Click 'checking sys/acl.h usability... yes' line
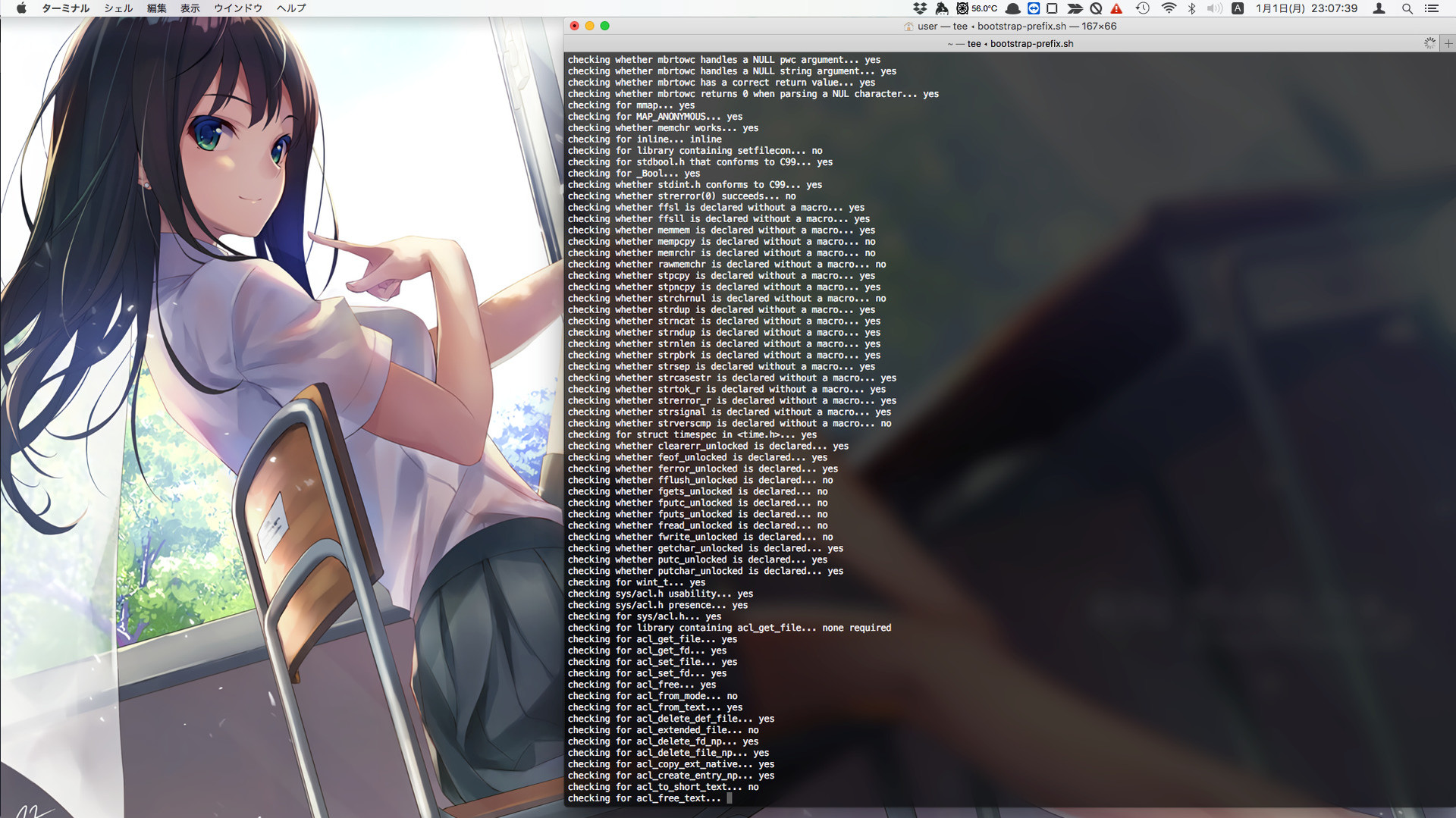 click(x=661, y=594)
